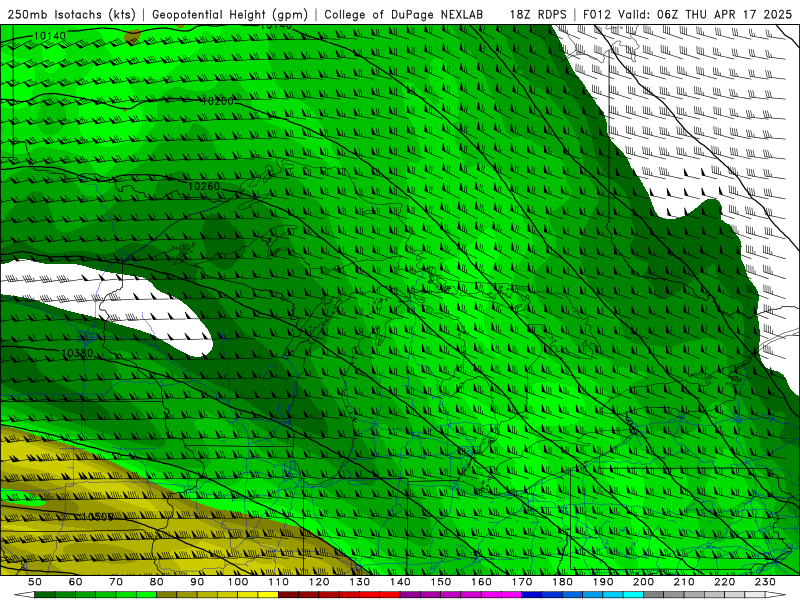Click the magenta segment of the color bar
The width and height of the screenshot is (800, 600).
click(x=511, y=595)
